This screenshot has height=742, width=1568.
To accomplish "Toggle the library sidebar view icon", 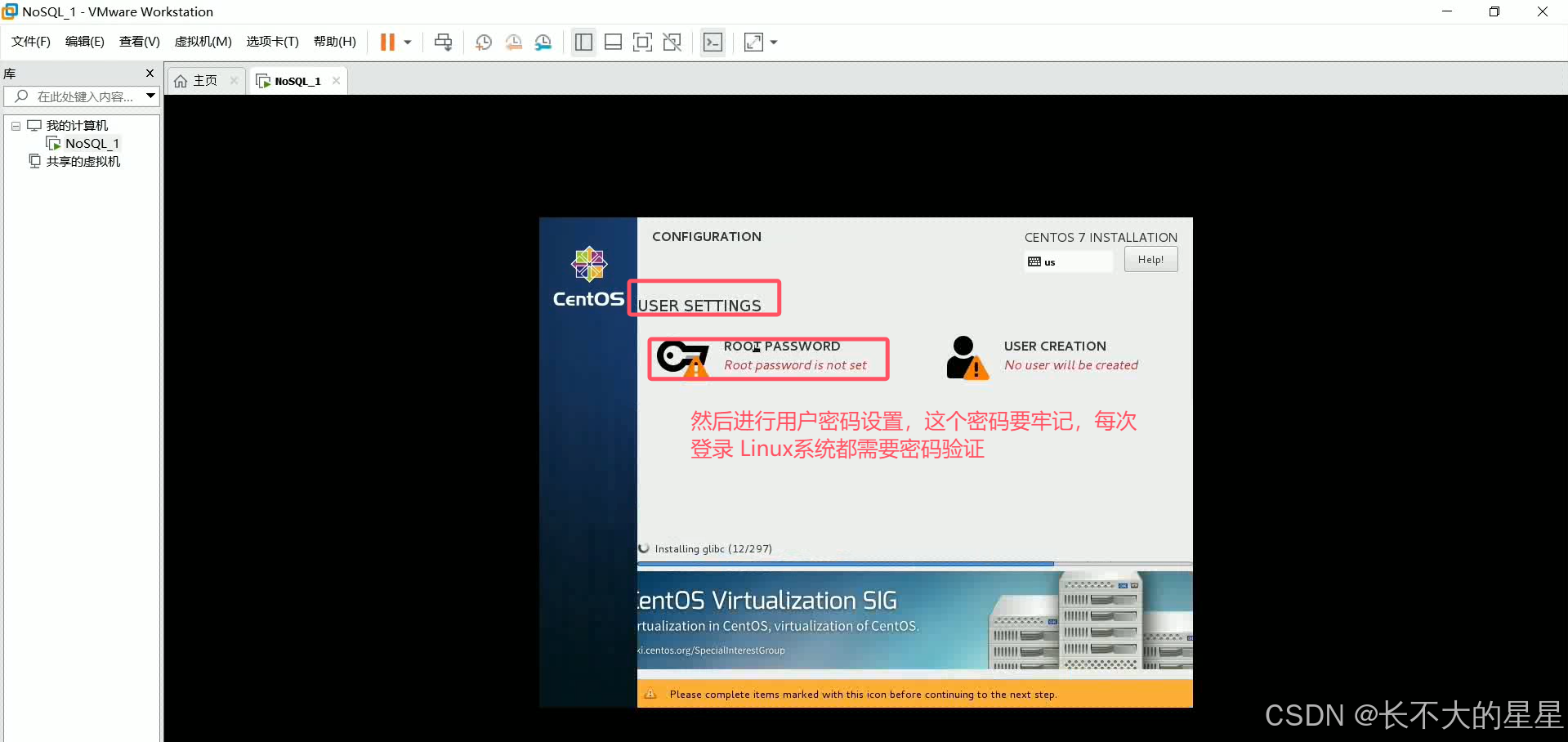I will [x=583, y=42].
